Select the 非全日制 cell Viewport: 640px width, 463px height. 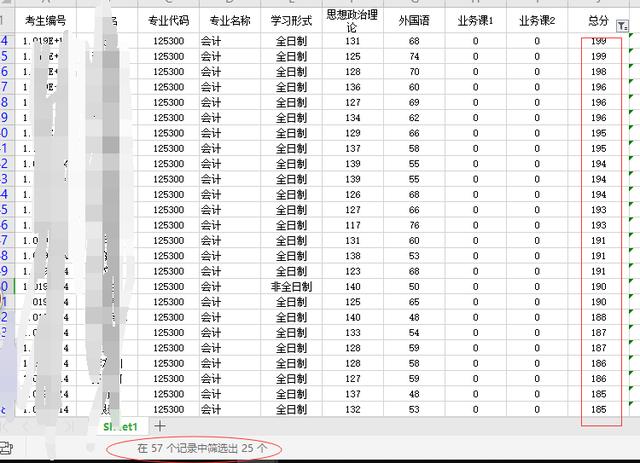click(x=292, y=286)
